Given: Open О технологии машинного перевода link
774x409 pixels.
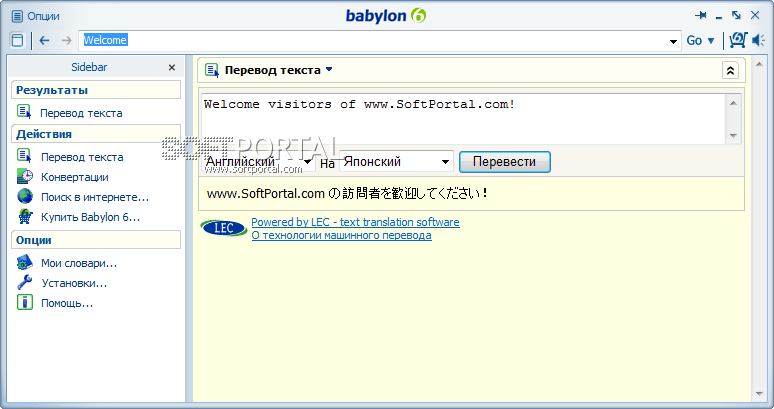Looking at the screenshot, I should (x=342, y=235).
